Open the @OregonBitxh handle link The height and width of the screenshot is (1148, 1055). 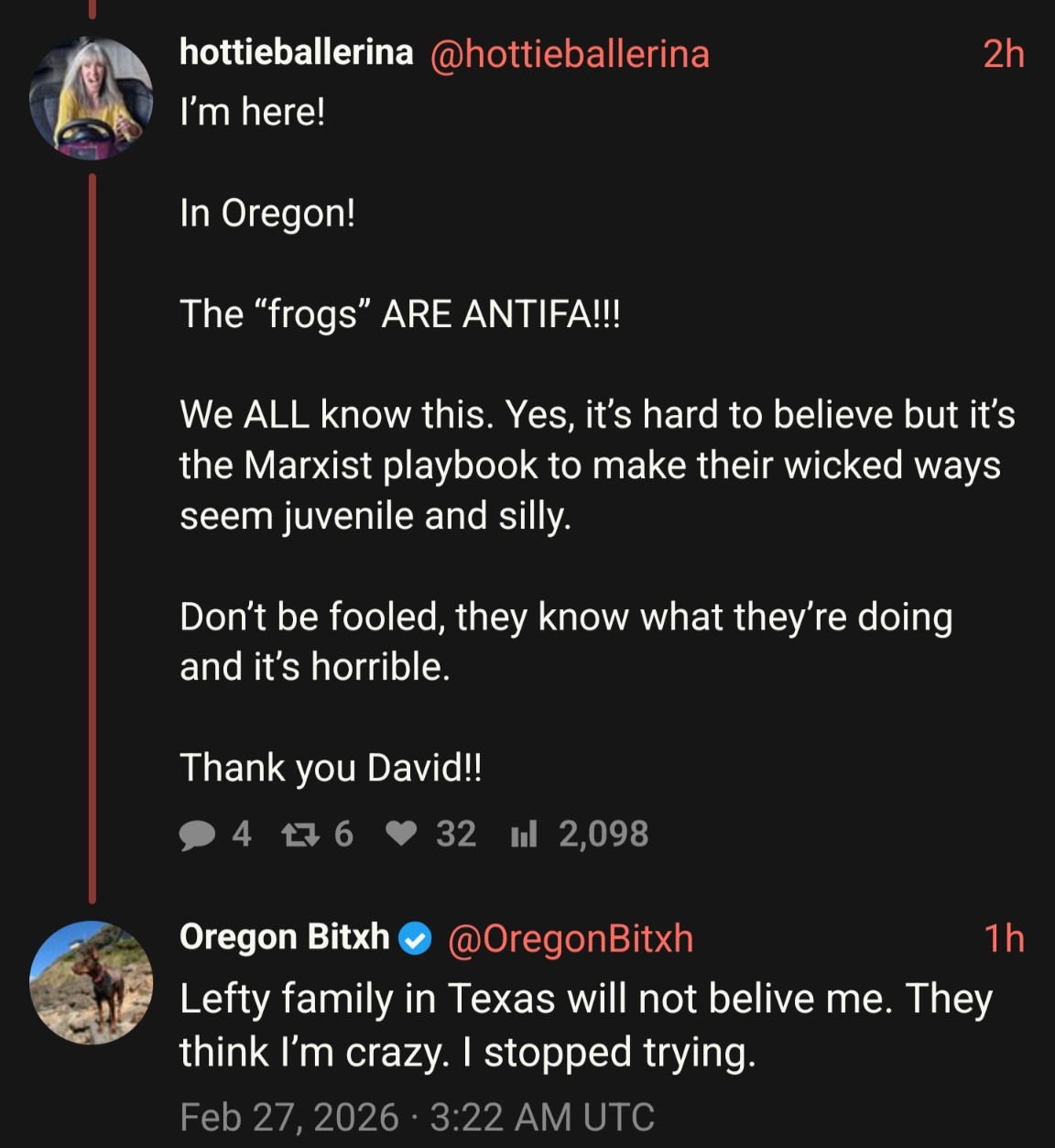pos(570,939)
